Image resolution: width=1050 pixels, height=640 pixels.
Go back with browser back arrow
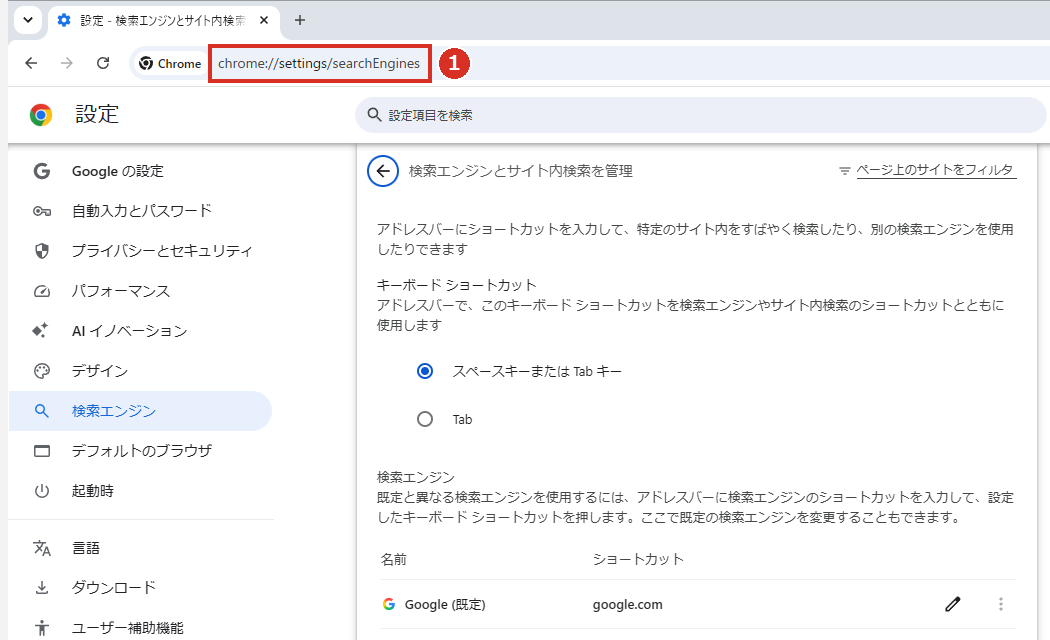(x=31, y=64)
